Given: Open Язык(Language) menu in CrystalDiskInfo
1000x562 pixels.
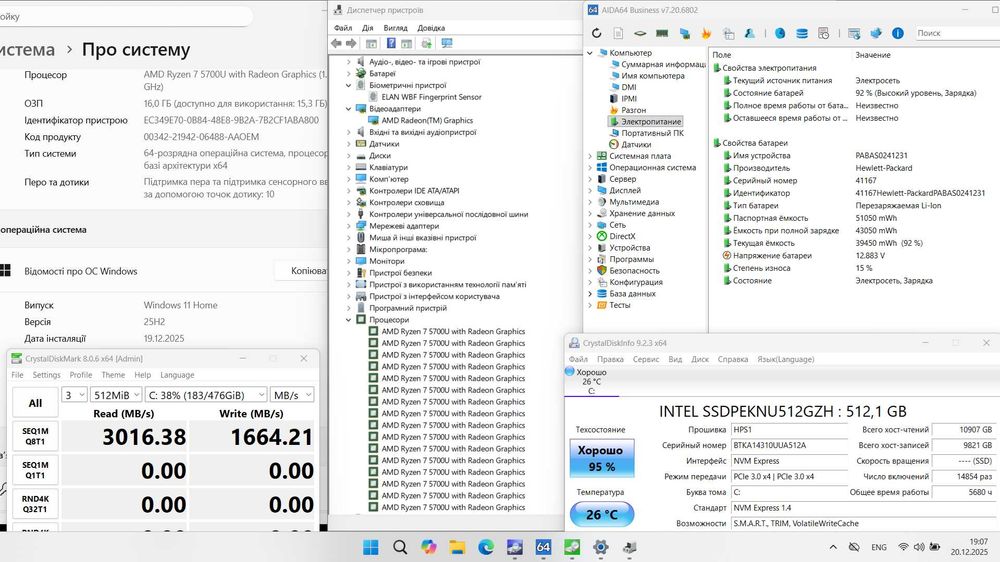Looking at the screenshot, I should (786, 359).
